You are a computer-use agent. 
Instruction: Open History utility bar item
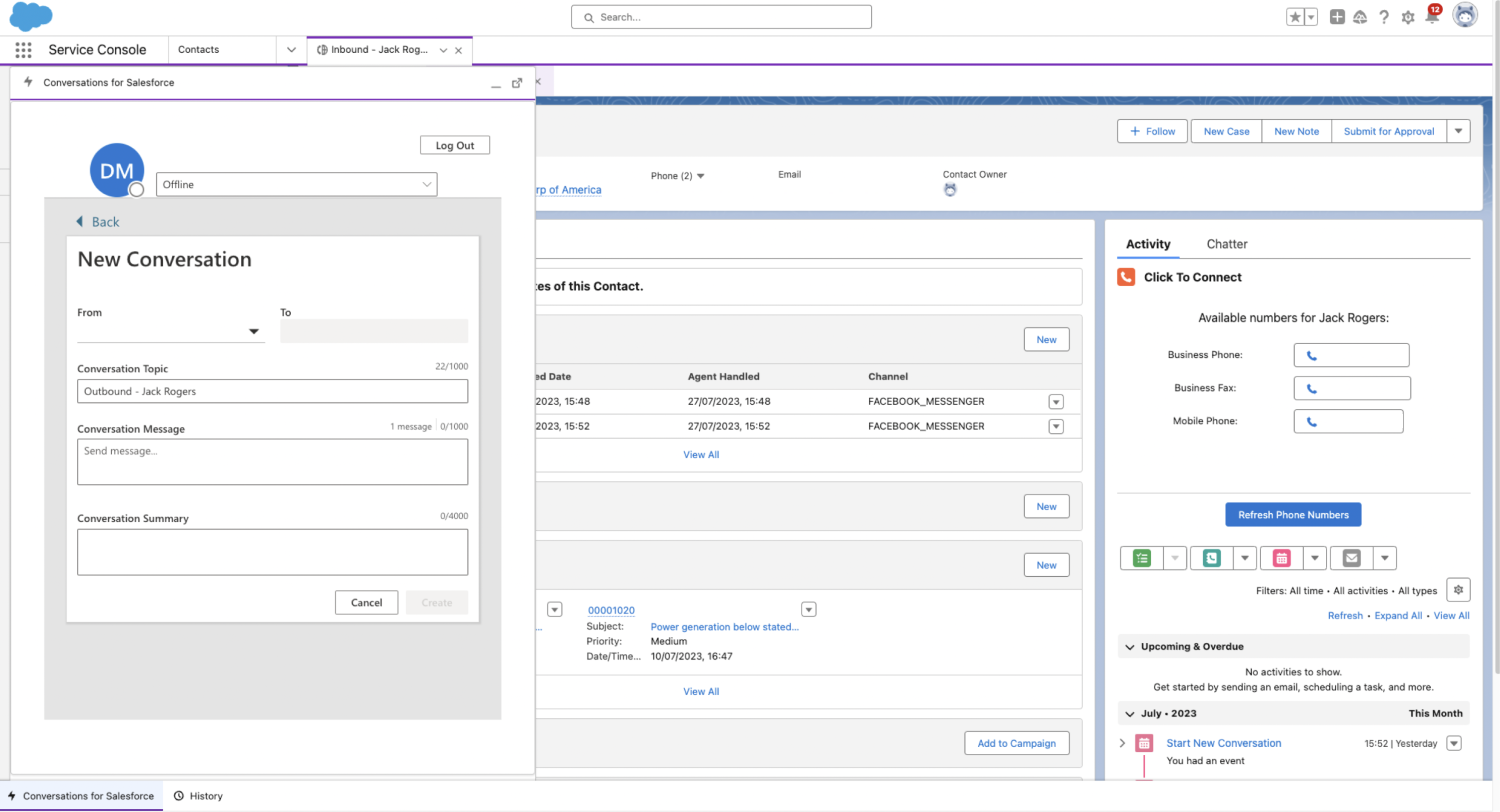pyautogui.click(x=198, y=796)
